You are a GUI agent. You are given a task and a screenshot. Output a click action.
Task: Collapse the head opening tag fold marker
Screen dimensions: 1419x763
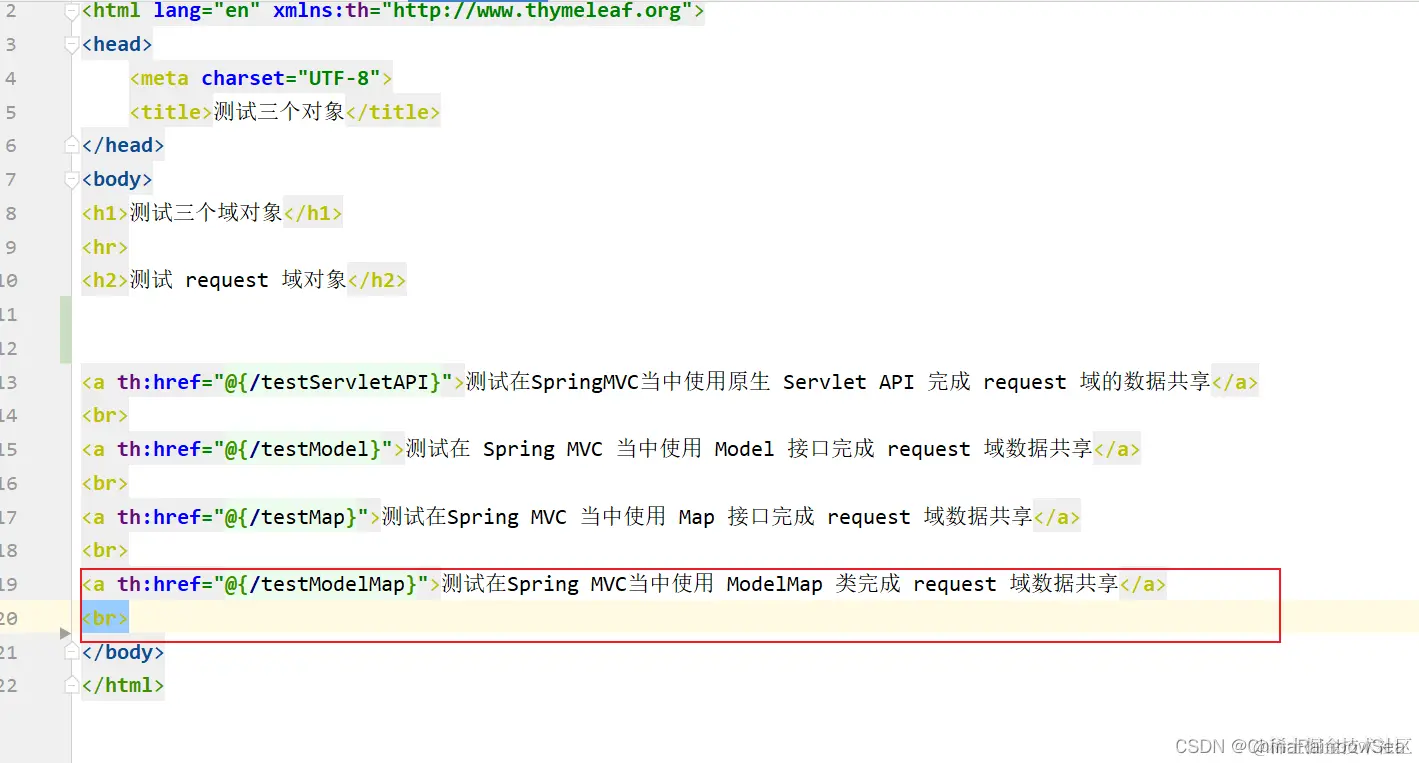(71, 45)
